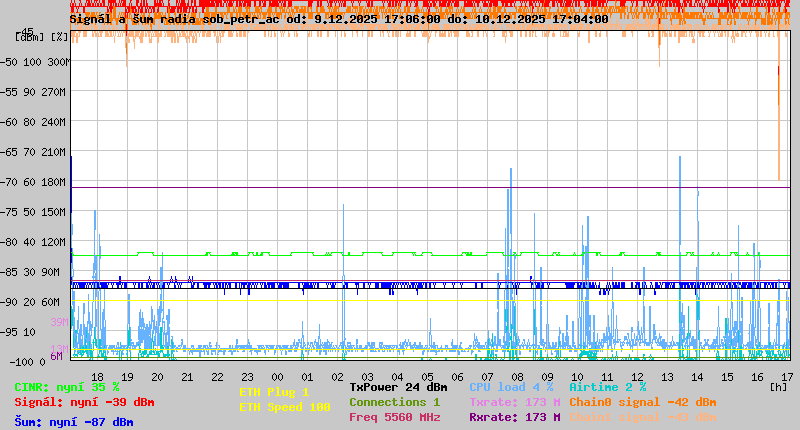The width and height of the screenshot is (800, 430).
Task: Click the '03' hour tick on the x-axis
Action: click(367, 377)
